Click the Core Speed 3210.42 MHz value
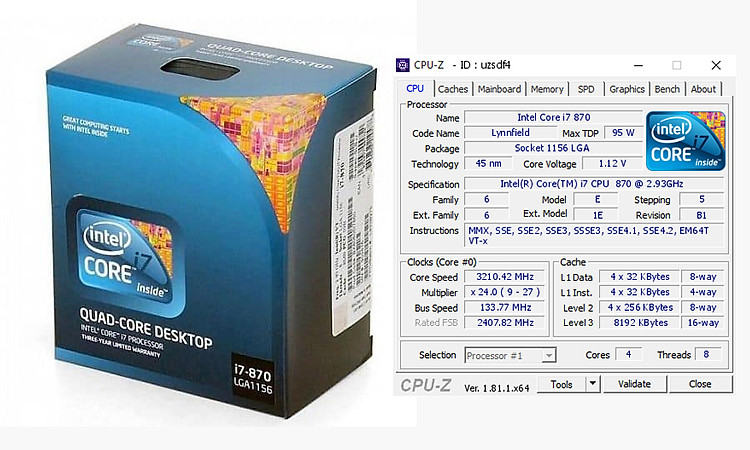The width and height of the screenshot is (750, 450). (x=504, y=276)
